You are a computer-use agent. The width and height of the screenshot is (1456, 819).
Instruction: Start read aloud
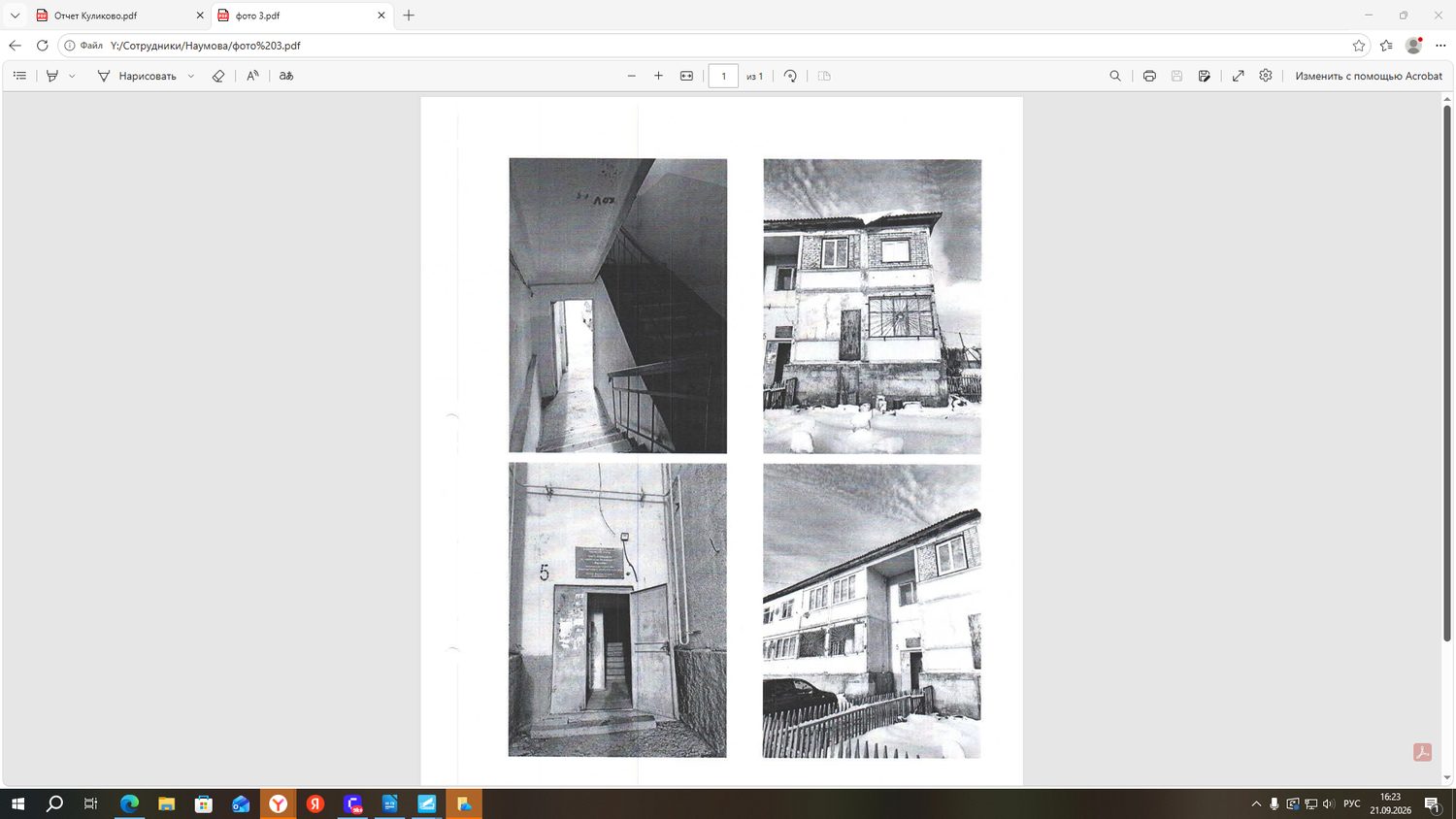click(x=252, y=76)
